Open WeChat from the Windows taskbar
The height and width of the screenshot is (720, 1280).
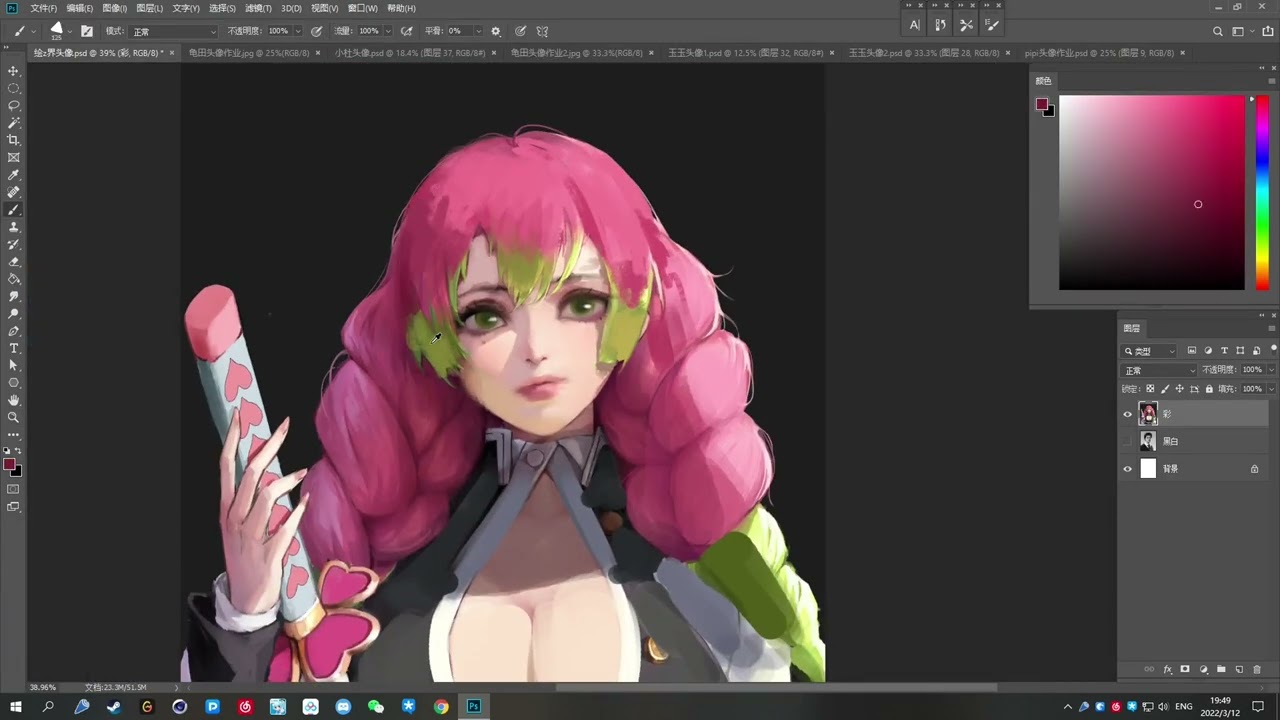376,706
